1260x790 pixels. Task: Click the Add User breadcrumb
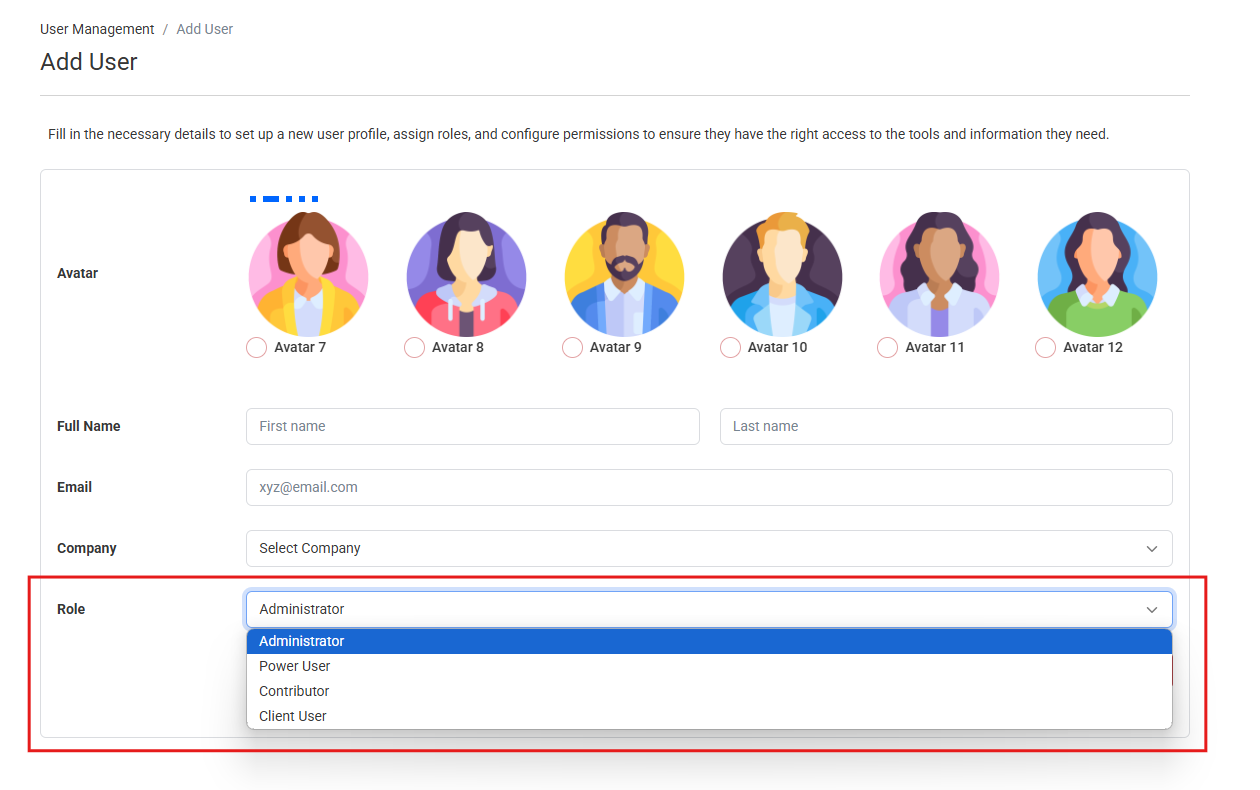(204, 29)
